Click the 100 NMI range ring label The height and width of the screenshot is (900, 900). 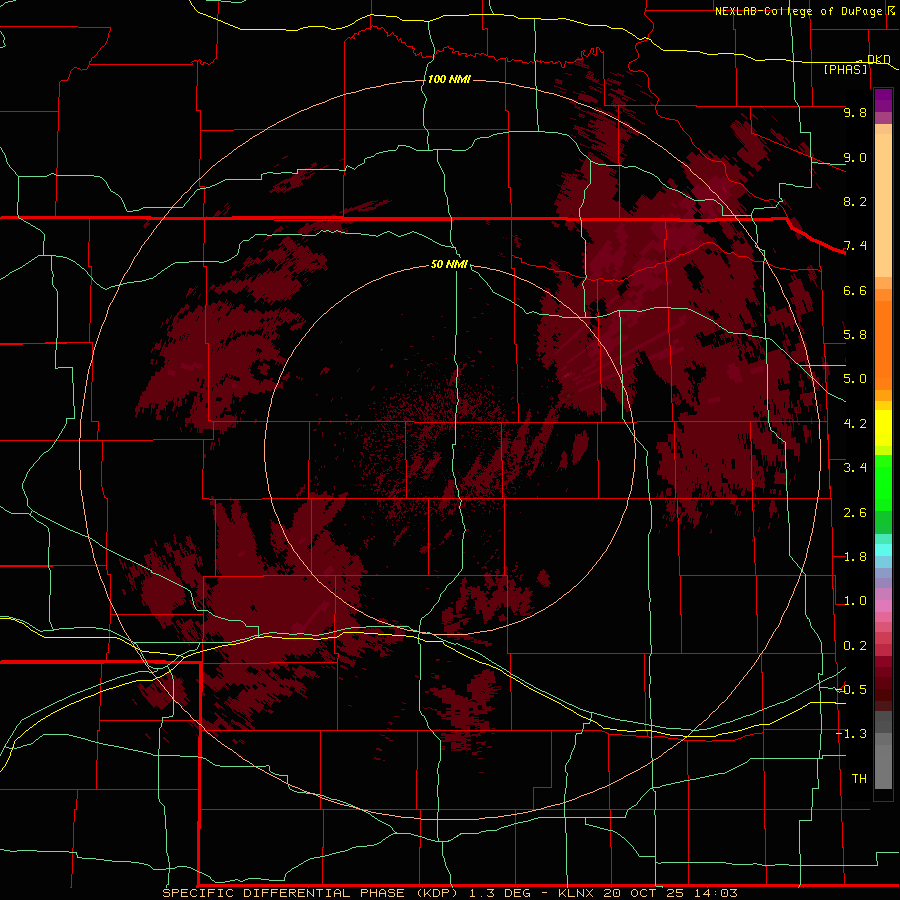click(x=449, y=79)
